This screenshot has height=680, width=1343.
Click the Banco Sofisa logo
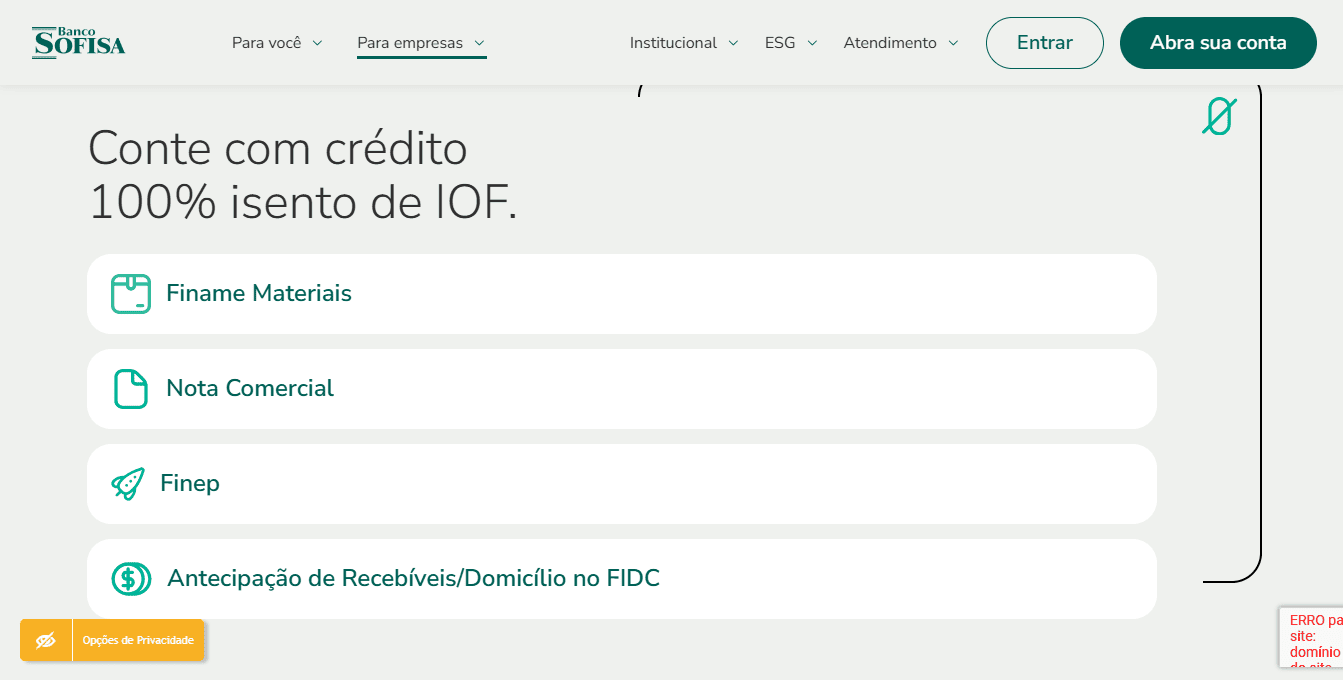(x=79, y=43)
